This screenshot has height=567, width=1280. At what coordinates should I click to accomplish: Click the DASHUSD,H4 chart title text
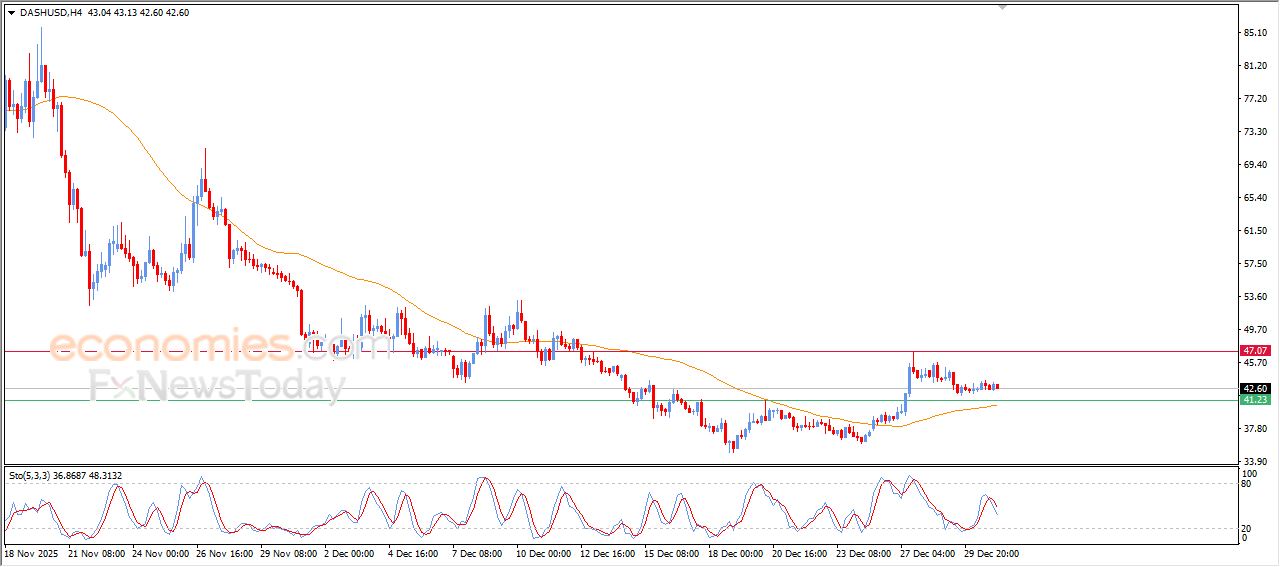51,12
